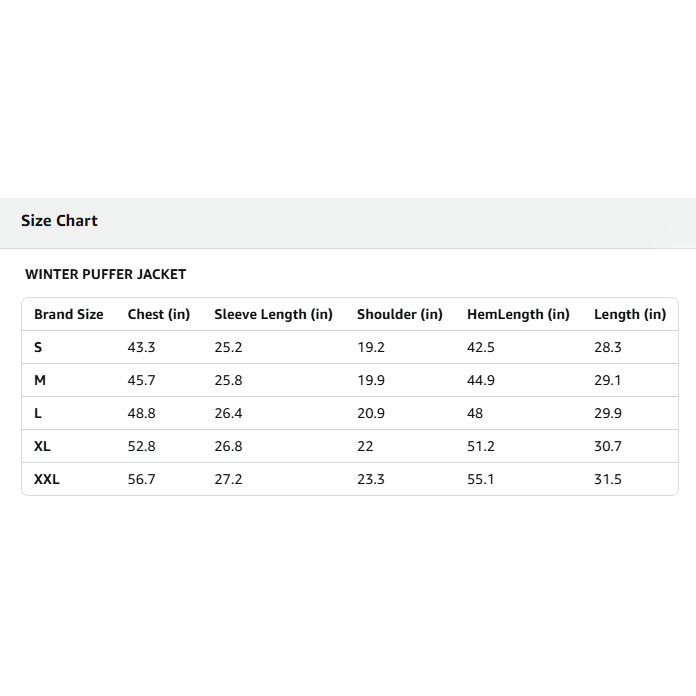Click the Shoulder (in) column header

tap(400, 314)
